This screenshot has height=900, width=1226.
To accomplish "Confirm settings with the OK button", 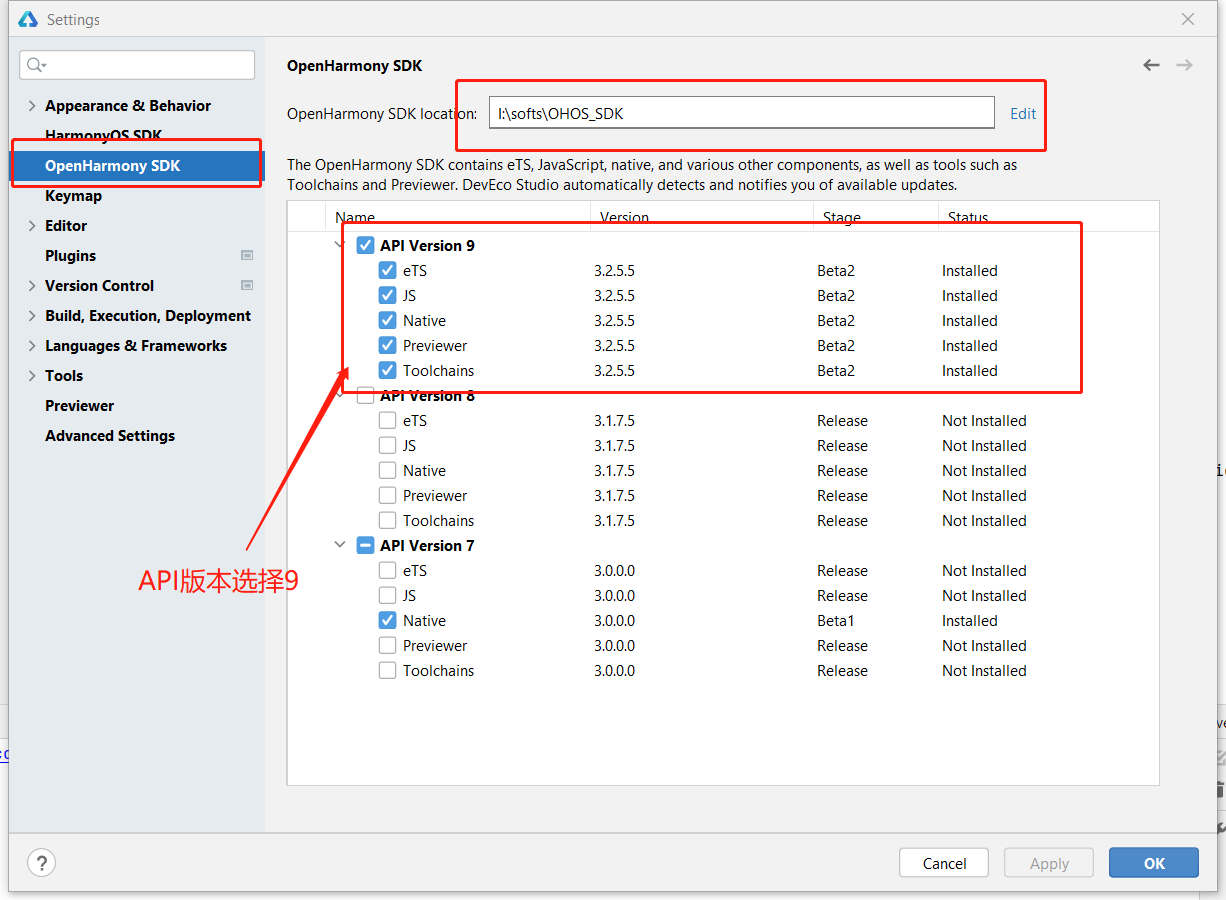I will pyautogui.click(x=1154, y=863).
